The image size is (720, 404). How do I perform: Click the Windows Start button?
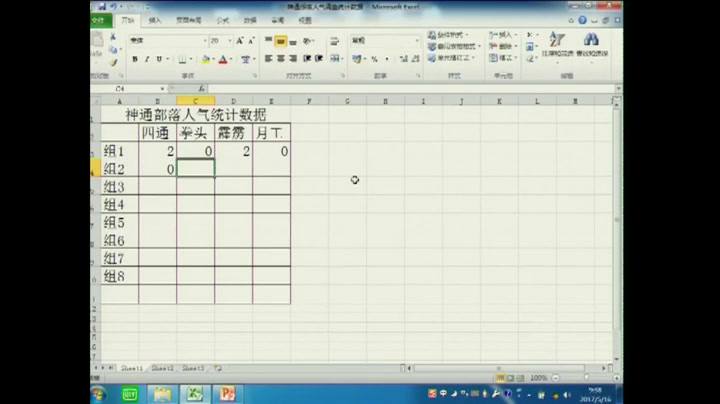point(99,393)
